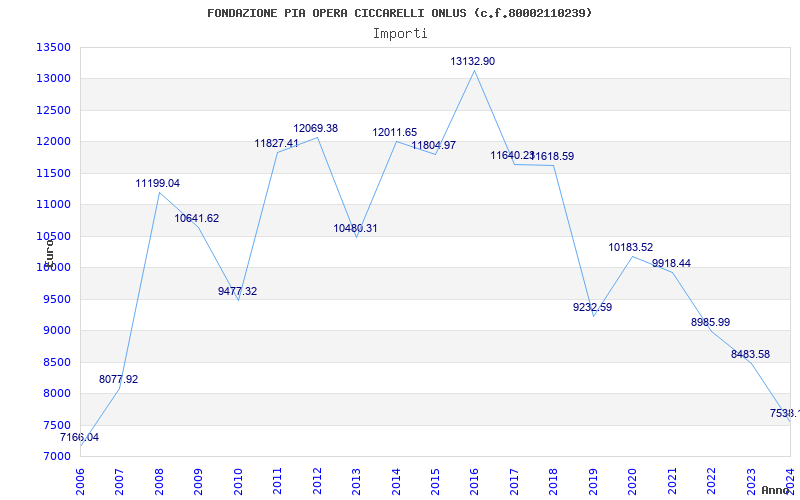Select the 12500 y-axis tick label
The image size is (800, 500).
[x=53, y=110]
